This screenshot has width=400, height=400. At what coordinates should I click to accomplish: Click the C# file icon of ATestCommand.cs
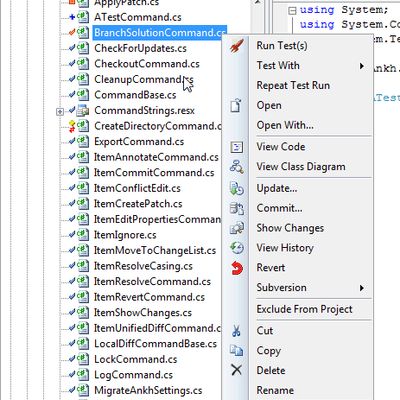pyautogui.click(x=83, y=17)
